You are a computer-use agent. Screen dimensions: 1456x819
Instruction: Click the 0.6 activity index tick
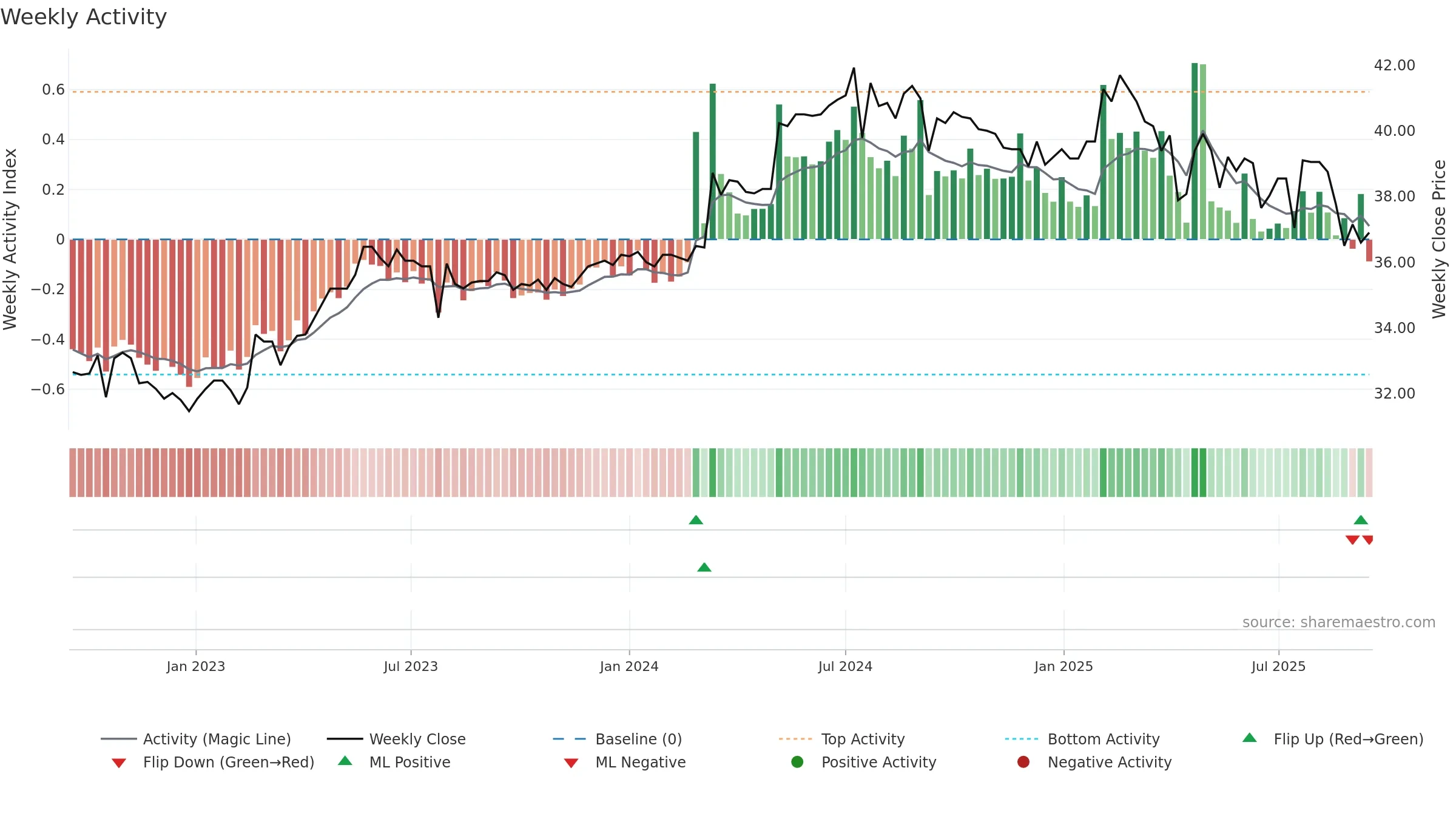[53, 90]
